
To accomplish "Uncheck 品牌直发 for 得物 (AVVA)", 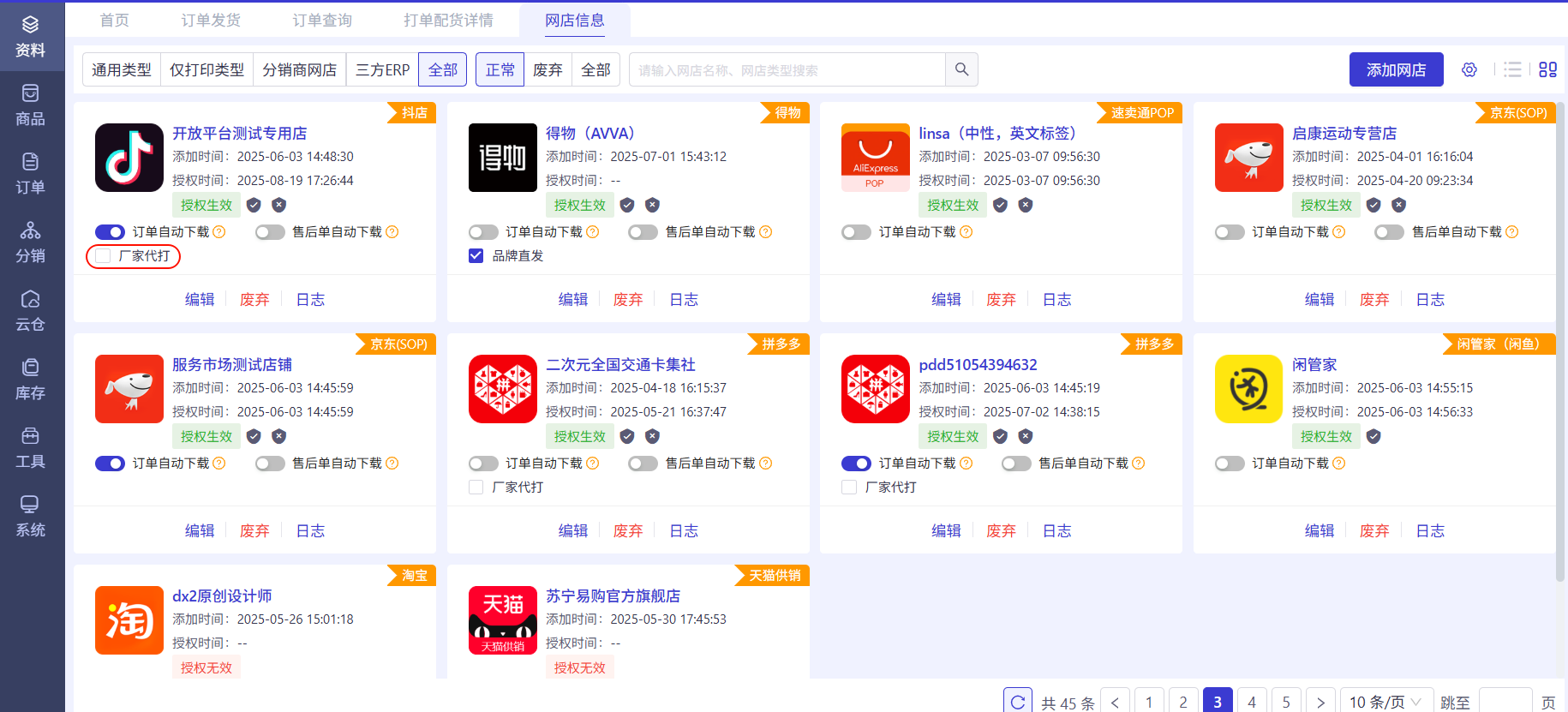I will pos(476,256).
